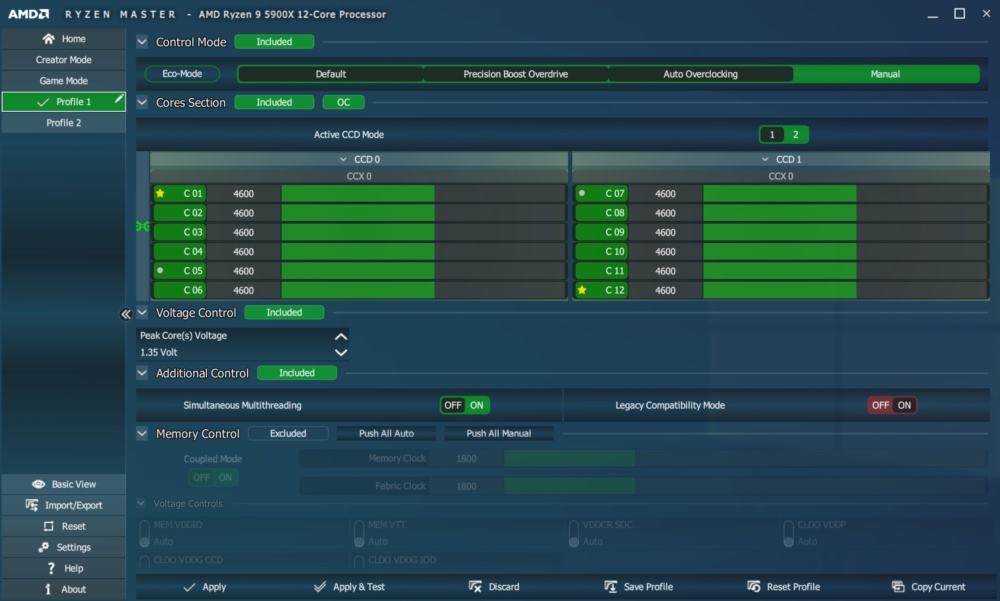Image resolution: width=1000 pixels, height=601 pixels.
Task: Click the Reset option in sidebar
Action: click(x=63, y=526)
